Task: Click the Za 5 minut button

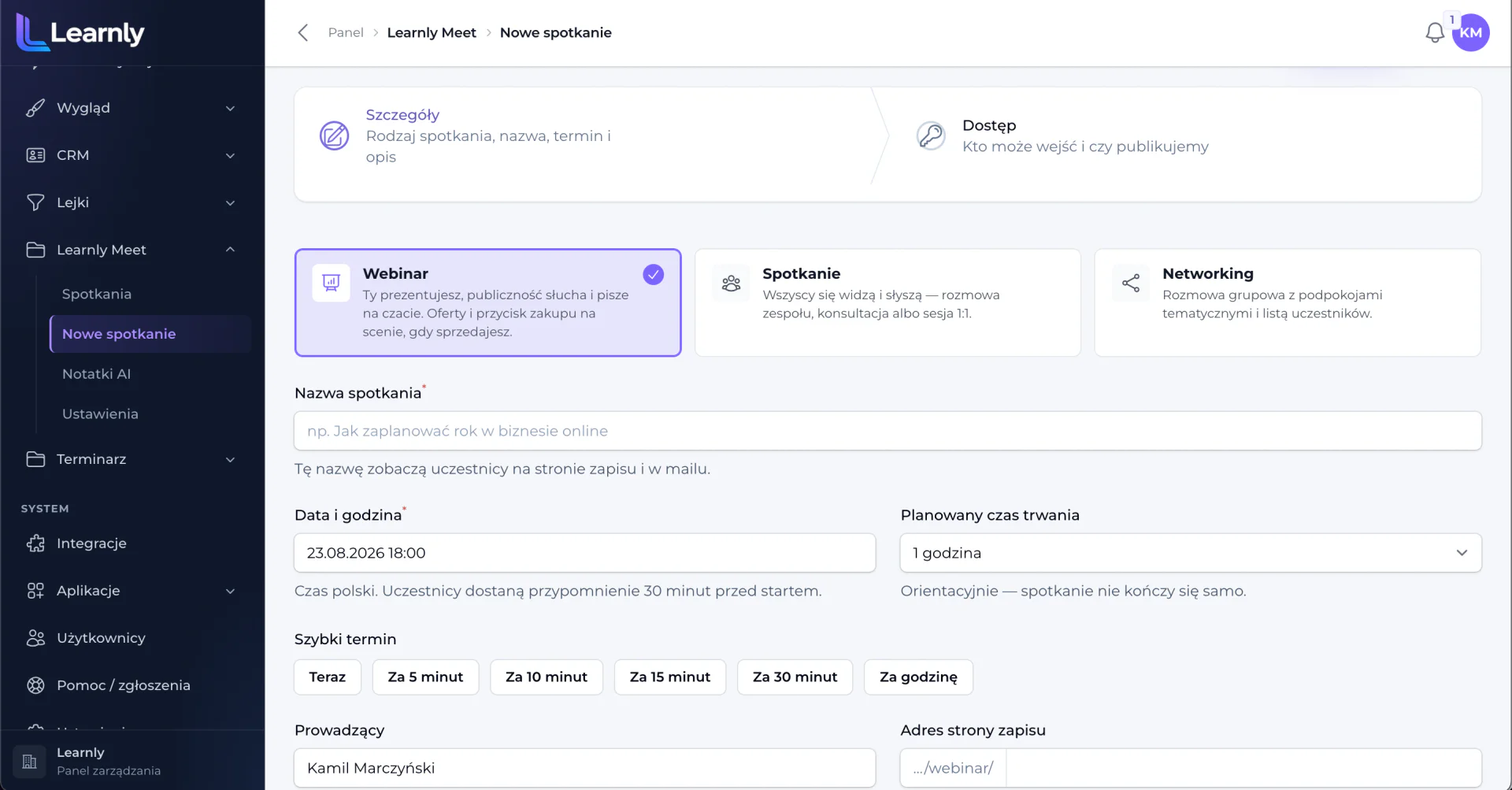Action: click(x=425, y=677)
